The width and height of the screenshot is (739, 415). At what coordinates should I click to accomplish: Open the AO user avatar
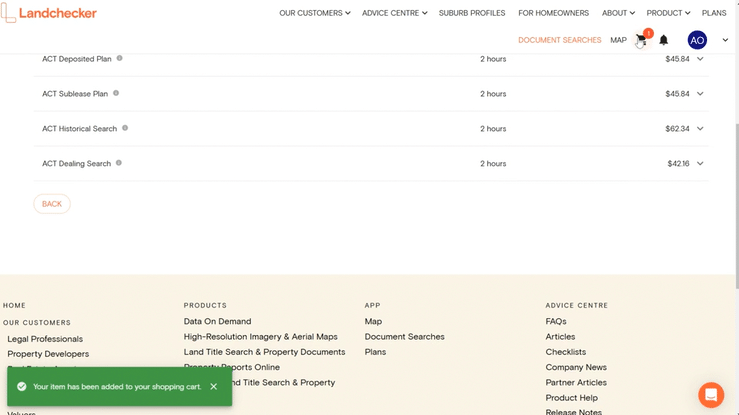[x=697, y=40]
